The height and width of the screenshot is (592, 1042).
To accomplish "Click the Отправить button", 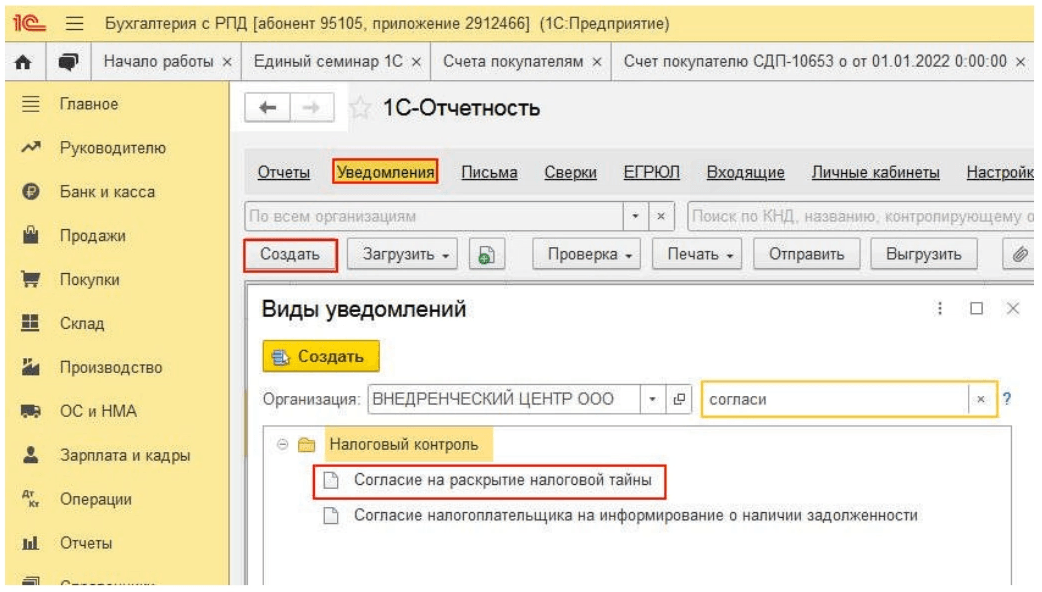I will [x=807, y=254].
